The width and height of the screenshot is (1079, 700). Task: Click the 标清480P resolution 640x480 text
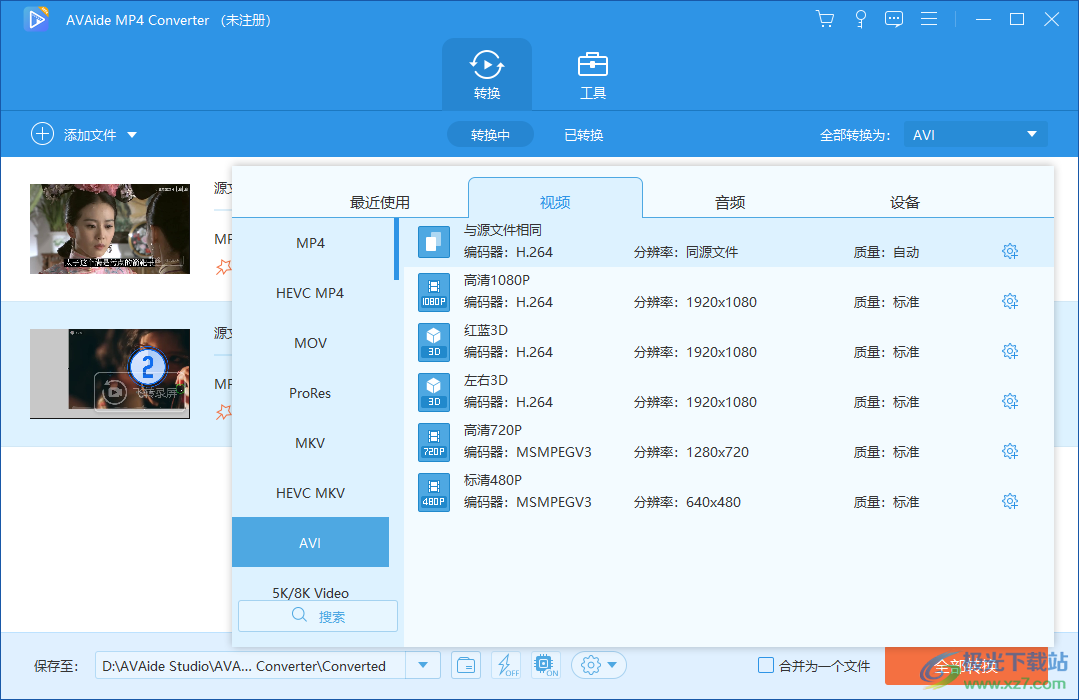pos(713,502)
